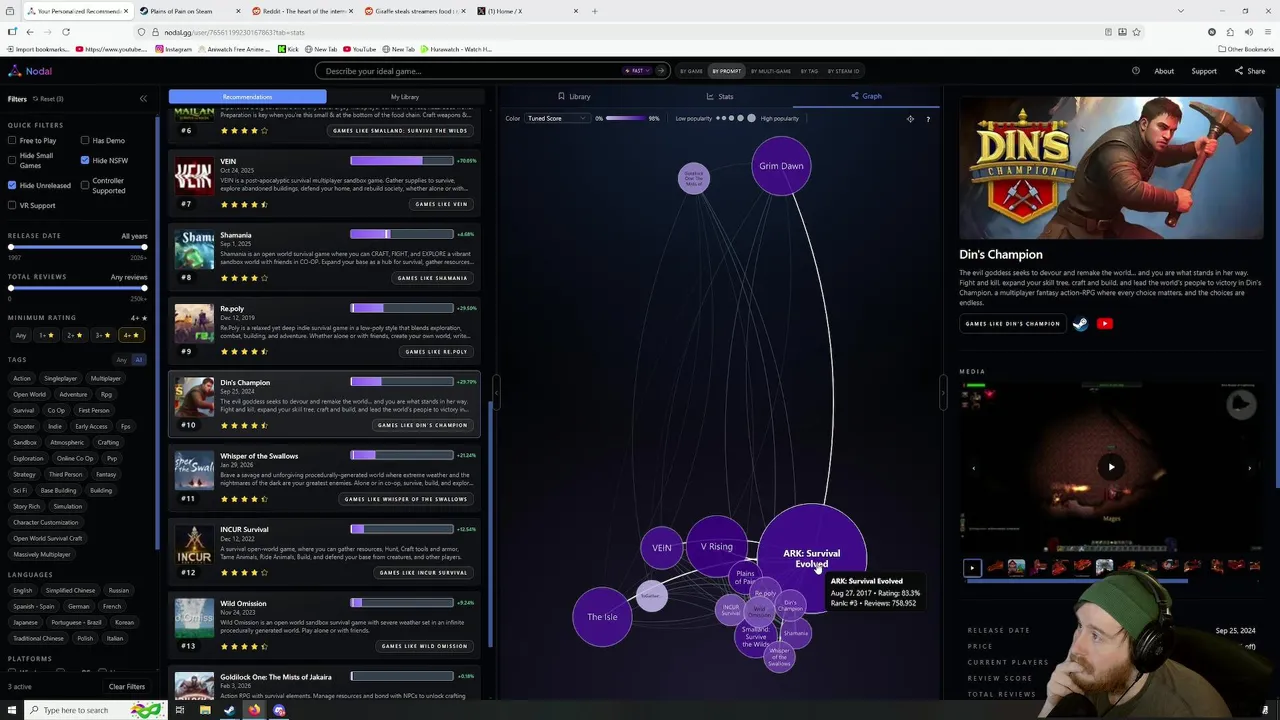
Task: Select the The Isle graph node
Action: click(602, 617)
